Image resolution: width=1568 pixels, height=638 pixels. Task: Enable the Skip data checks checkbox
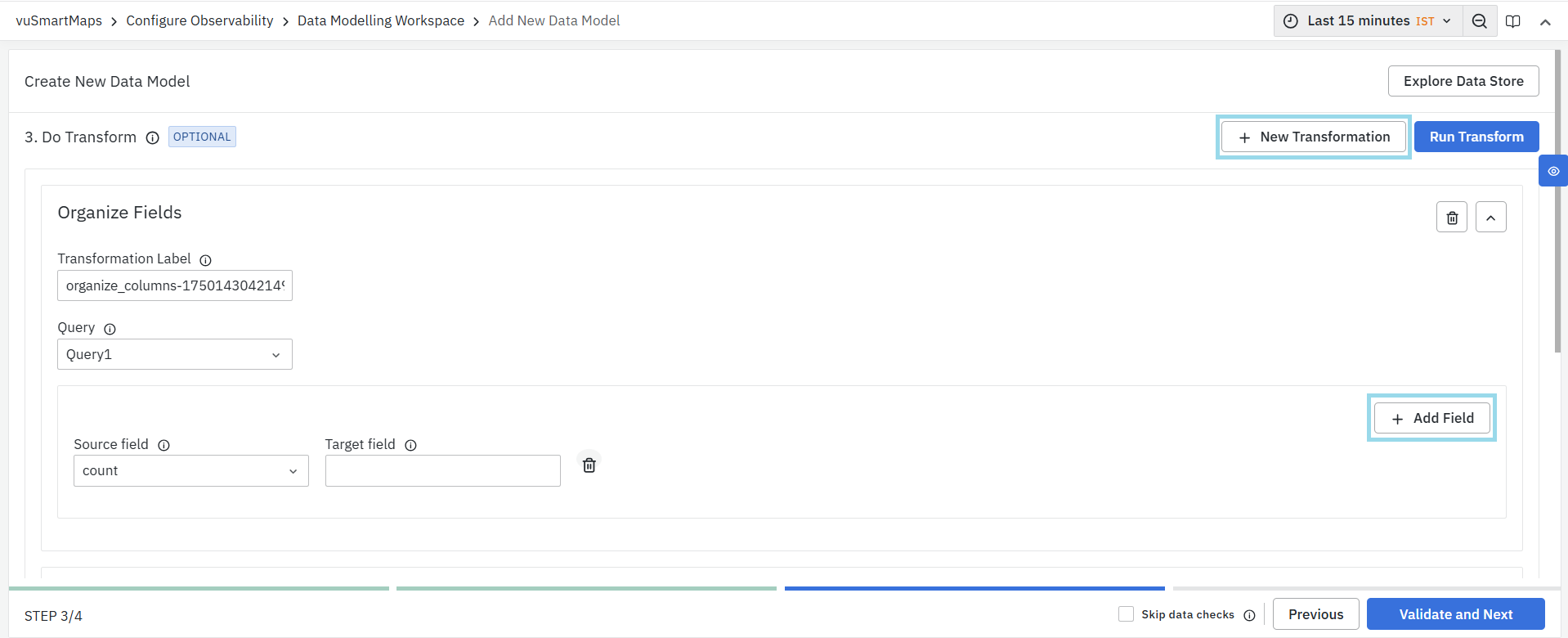coord(1127,614)
